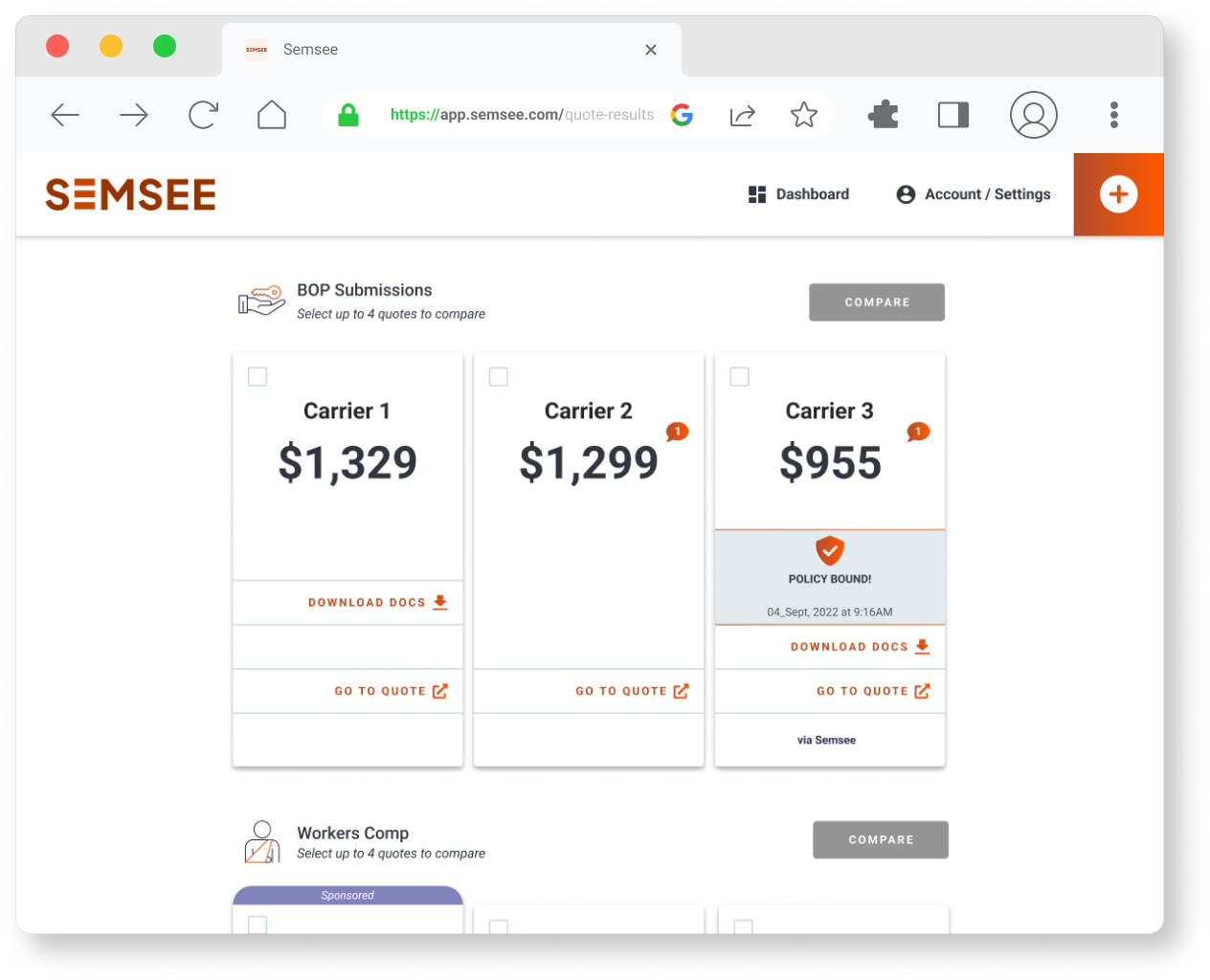This screenshot has width=1210, height=980.
Task: Open the browser's three-dot menu
Action: (1114, 115)
